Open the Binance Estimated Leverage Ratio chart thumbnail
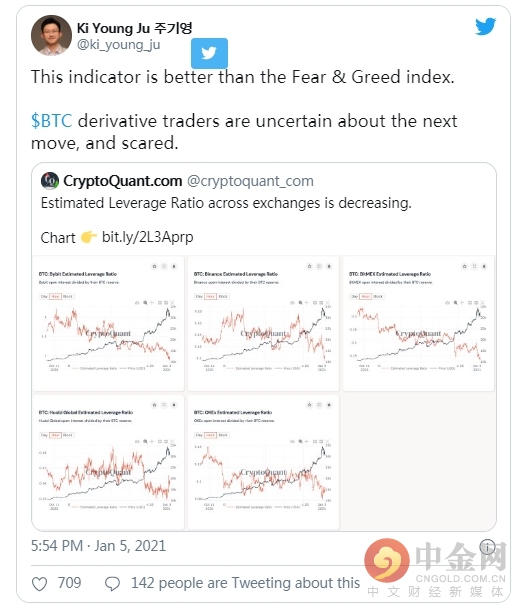The height and width of the screenshot is (610, 521). pyautogui.click(x=263, y=323)
